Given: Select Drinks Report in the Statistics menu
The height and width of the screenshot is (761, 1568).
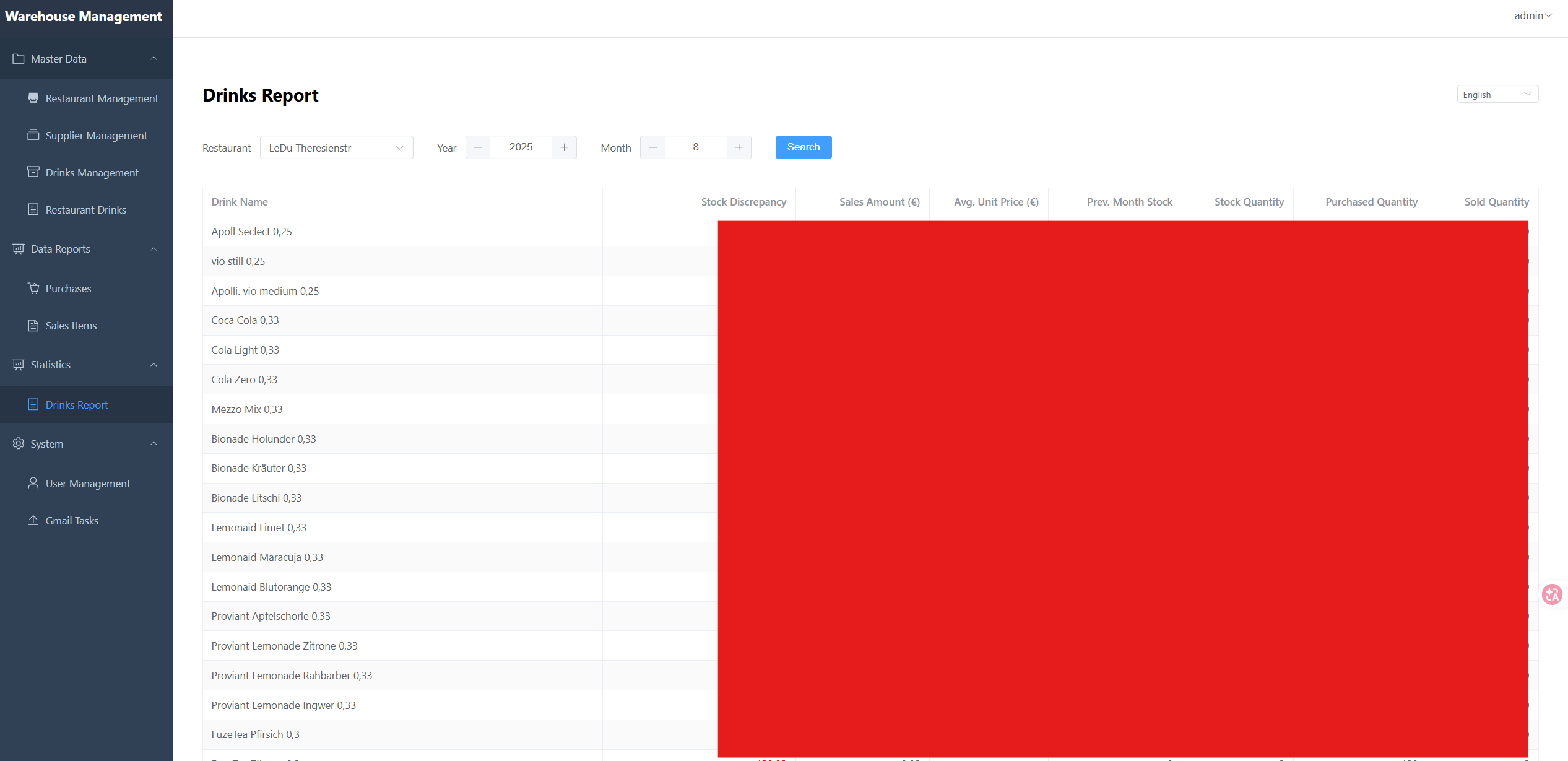Looking at the screenshot, I should pos(76,404).
